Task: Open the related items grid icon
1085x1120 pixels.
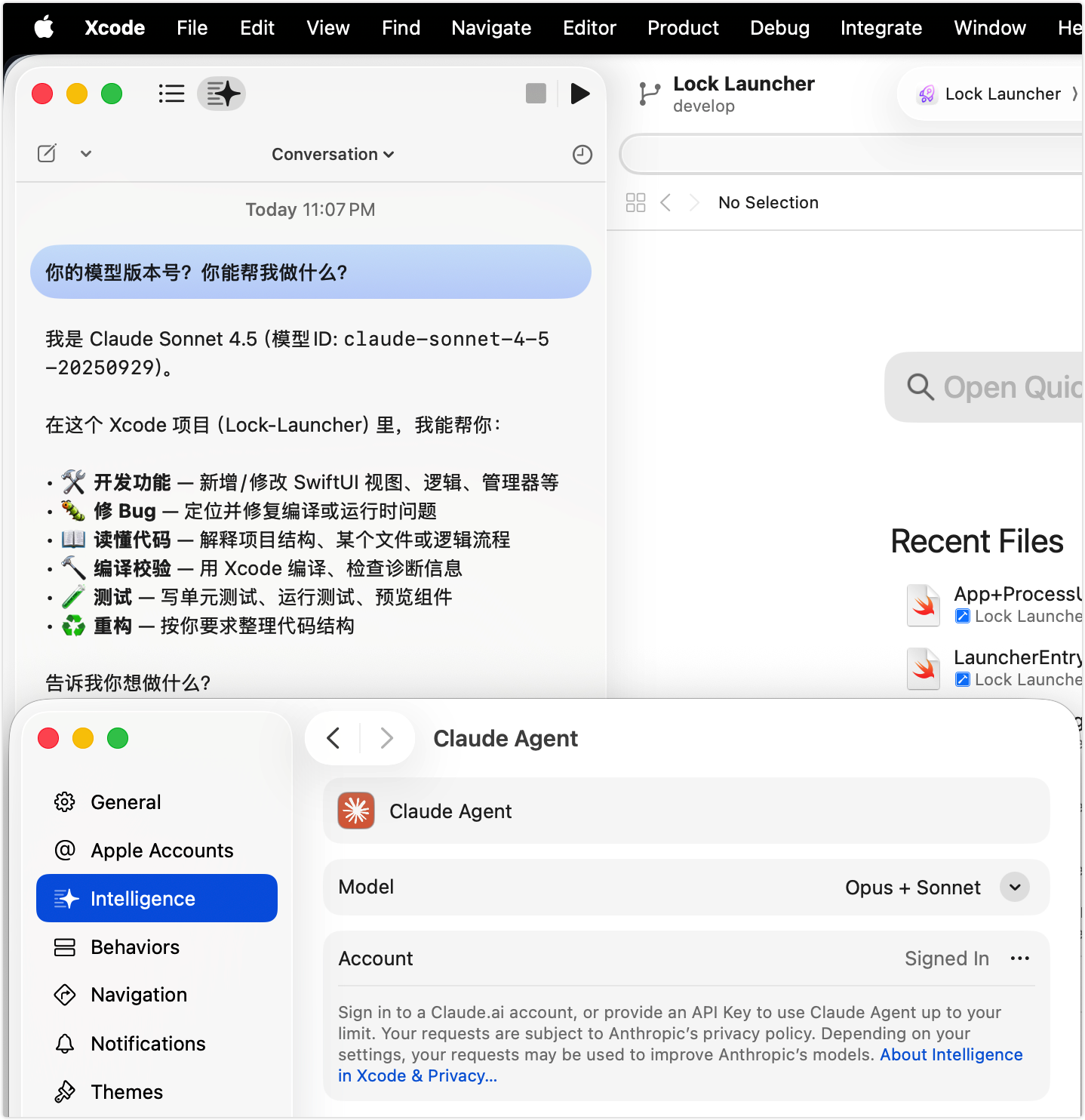Action: [x=636, y=202]
